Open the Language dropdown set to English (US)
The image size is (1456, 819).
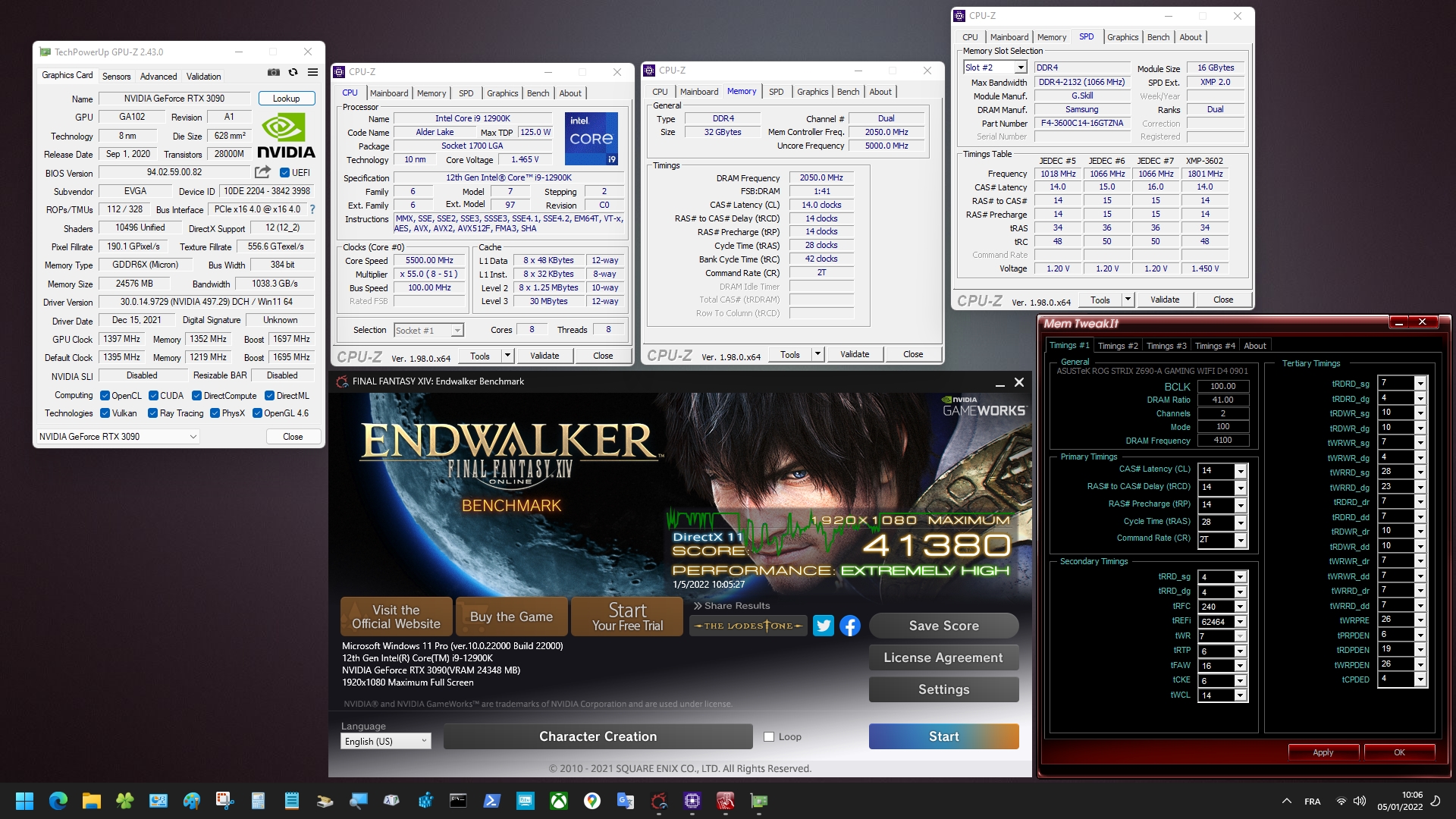[385, 741]
